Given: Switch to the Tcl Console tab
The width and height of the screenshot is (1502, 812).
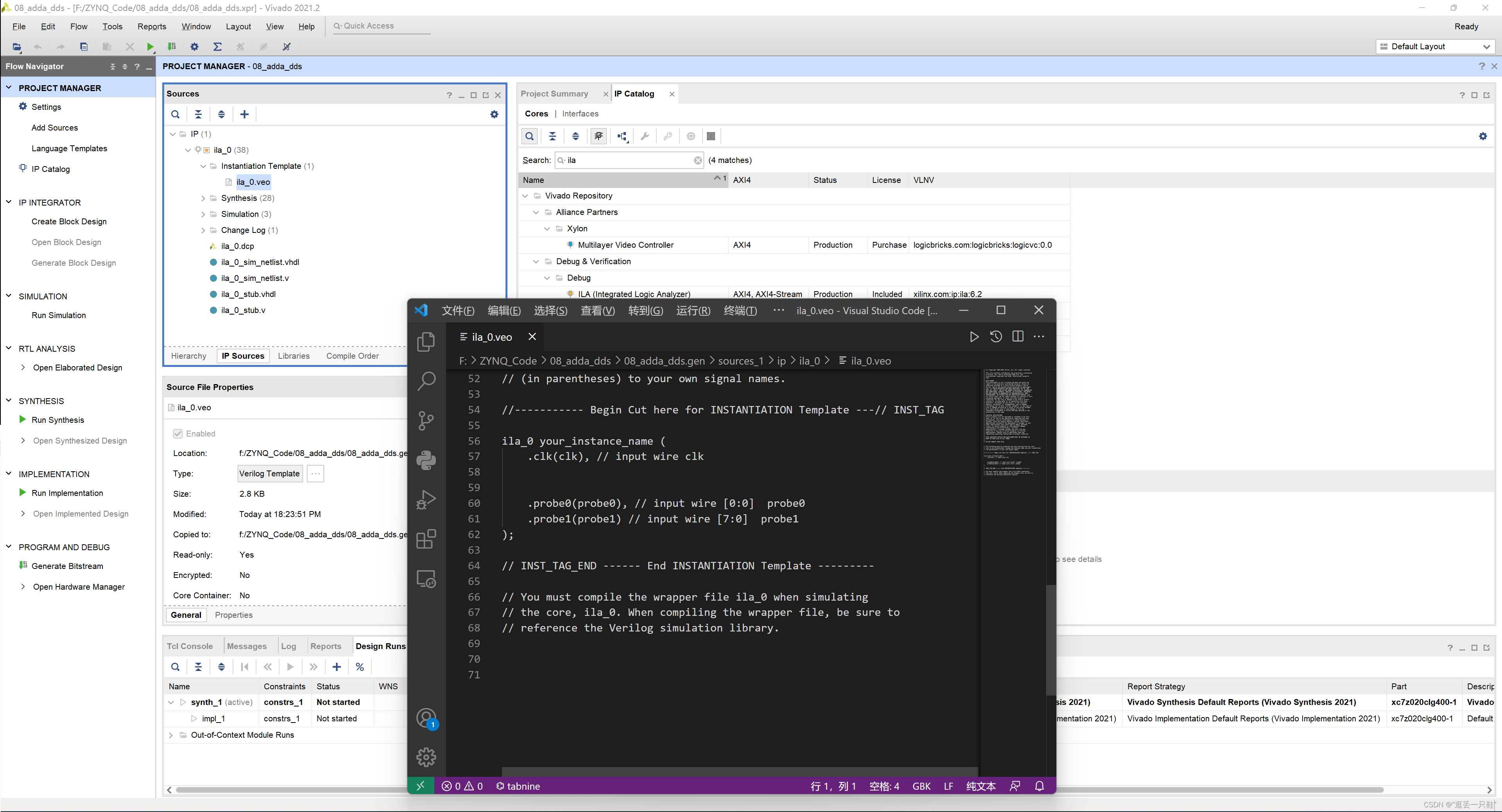Looking at the screenshot, I should (190, 646).
